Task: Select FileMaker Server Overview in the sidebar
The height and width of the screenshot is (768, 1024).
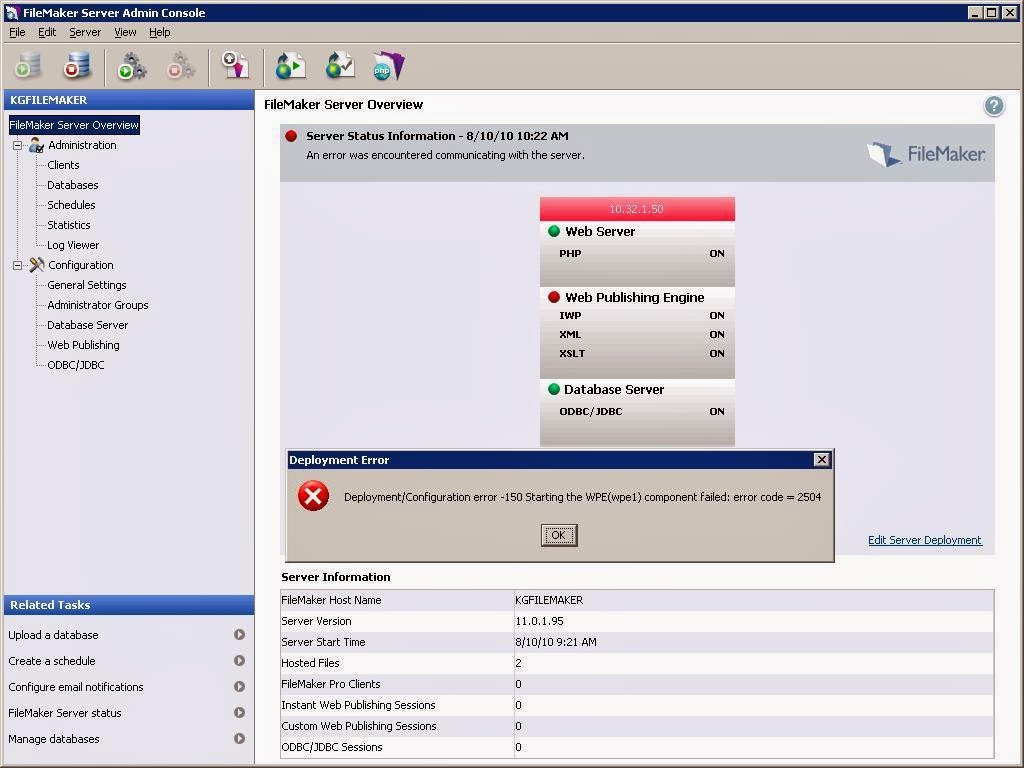Action: point(74,125)
